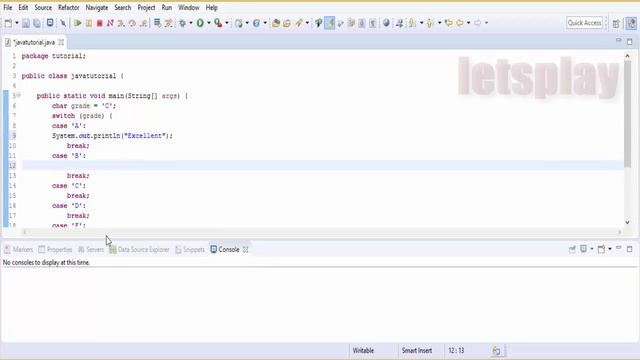Click the Disconnect icon

tap(110, 23)
